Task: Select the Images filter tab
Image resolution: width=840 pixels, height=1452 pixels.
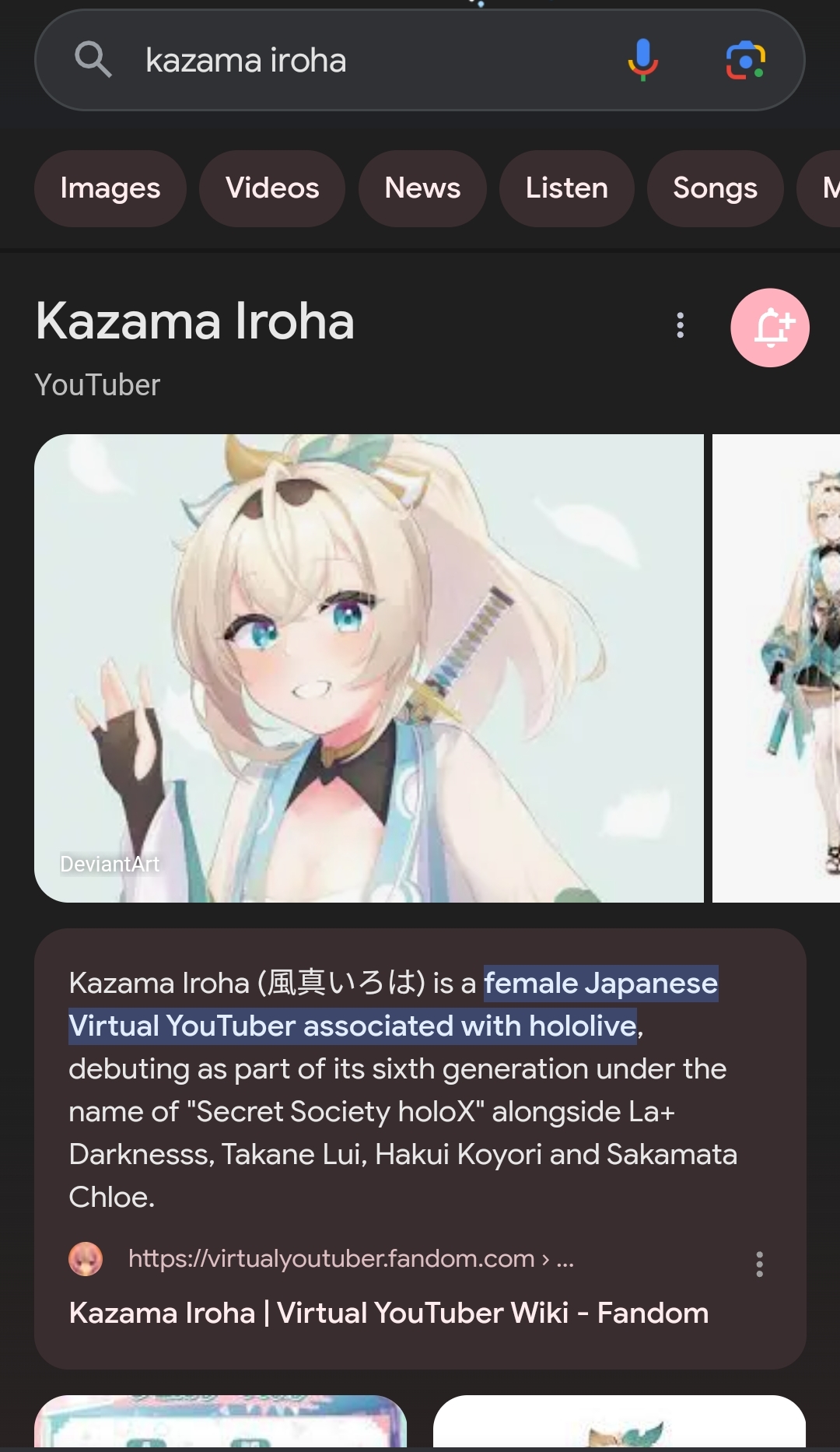Action: pyautogui.click(x=110, y=188)
